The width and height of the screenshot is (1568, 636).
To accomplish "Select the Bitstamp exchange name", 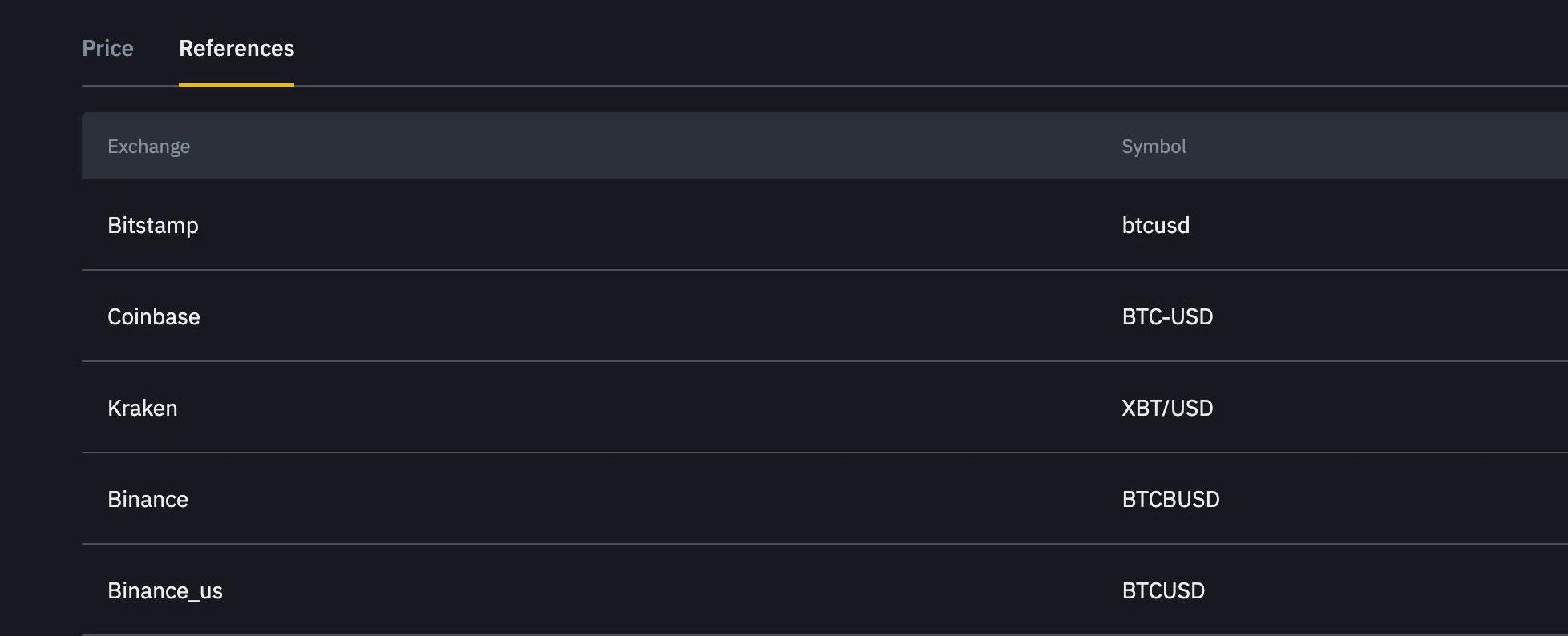I will click(152, 226).
